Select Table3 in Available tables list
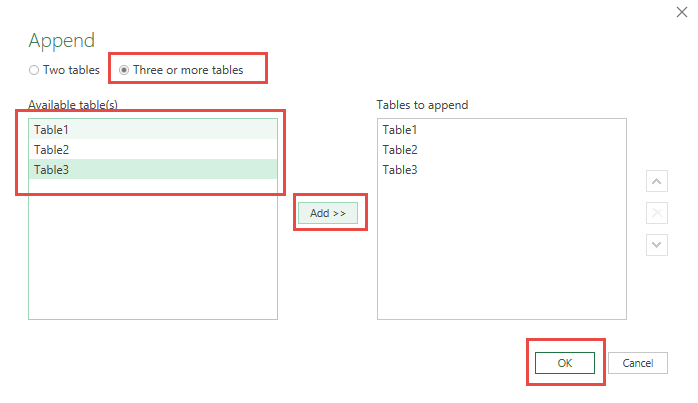This screenshot has height=403, width=698. pos(153,170)
